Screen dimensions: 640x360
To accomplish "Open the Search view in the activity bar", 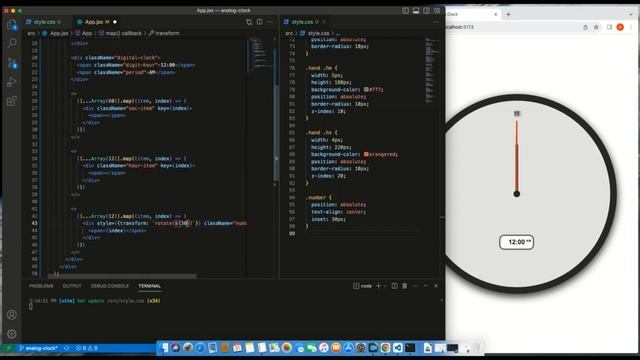I will [12, 43].
